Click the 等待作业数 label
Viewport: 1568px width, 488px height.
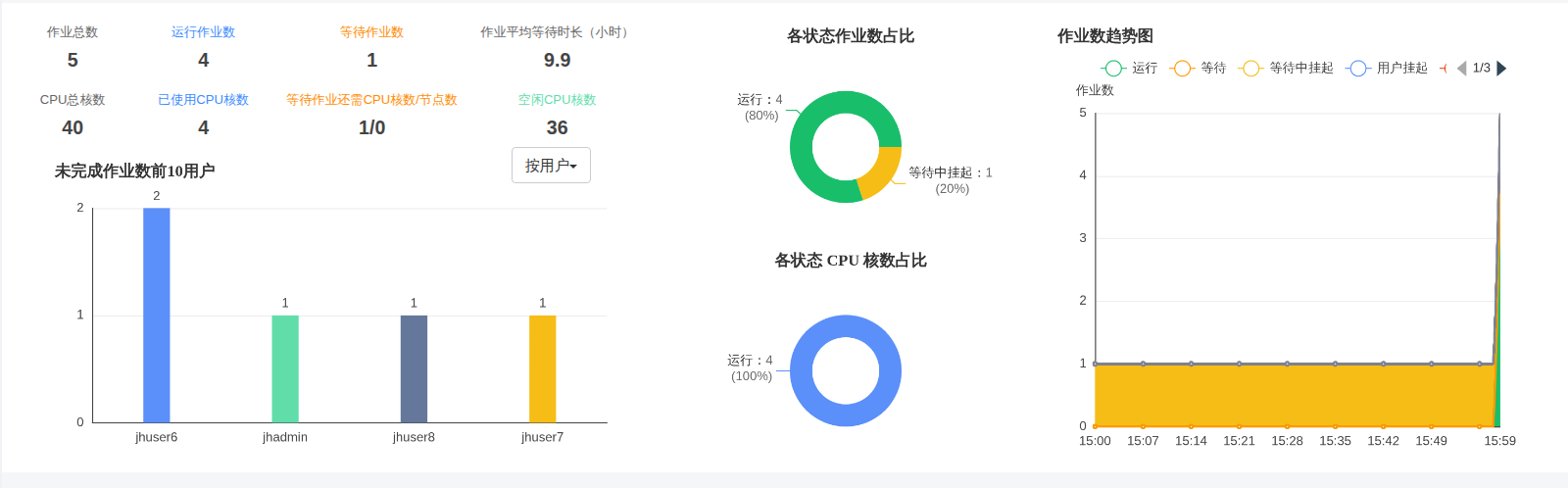[x=371, y=32]
